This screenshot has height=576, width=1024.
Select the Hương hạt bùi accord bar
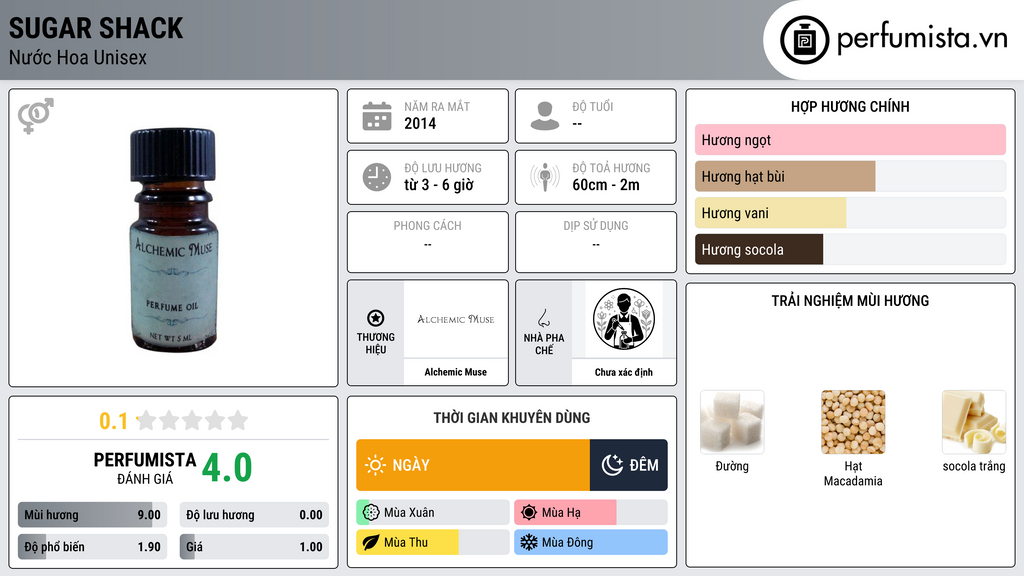[x=850, y=176]
